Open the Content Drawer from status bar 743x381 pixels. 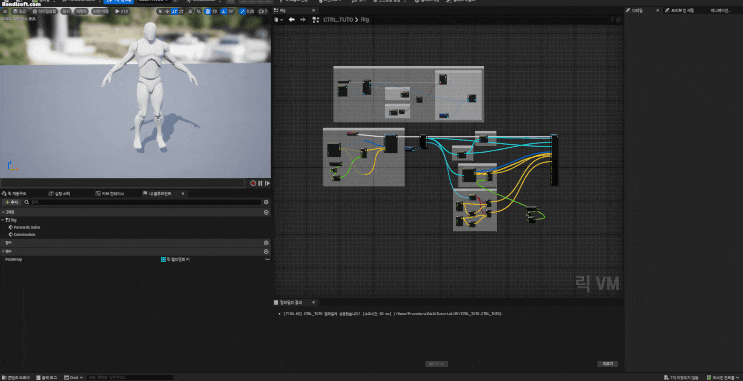(x=16, y=378)
